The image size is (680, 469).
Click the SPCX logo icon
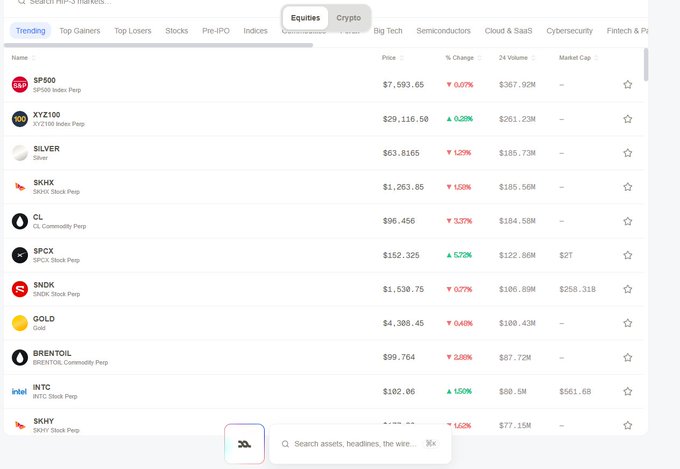20,255
